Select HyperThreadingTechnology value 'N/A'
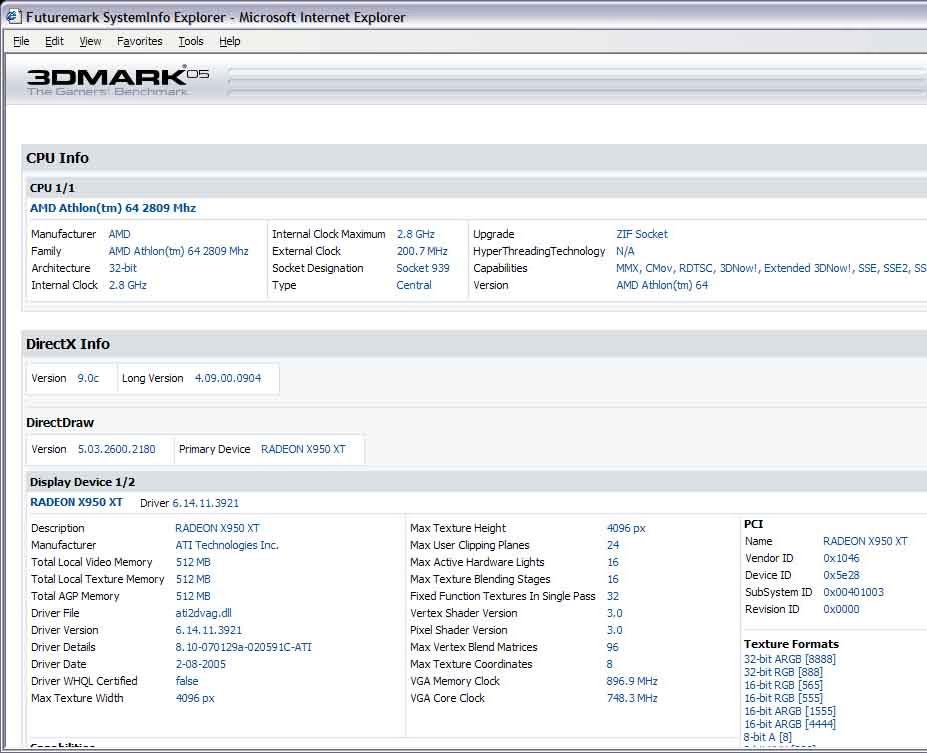Screen dimensions: 927x753 pyautogui.click(x=625, y=251)
